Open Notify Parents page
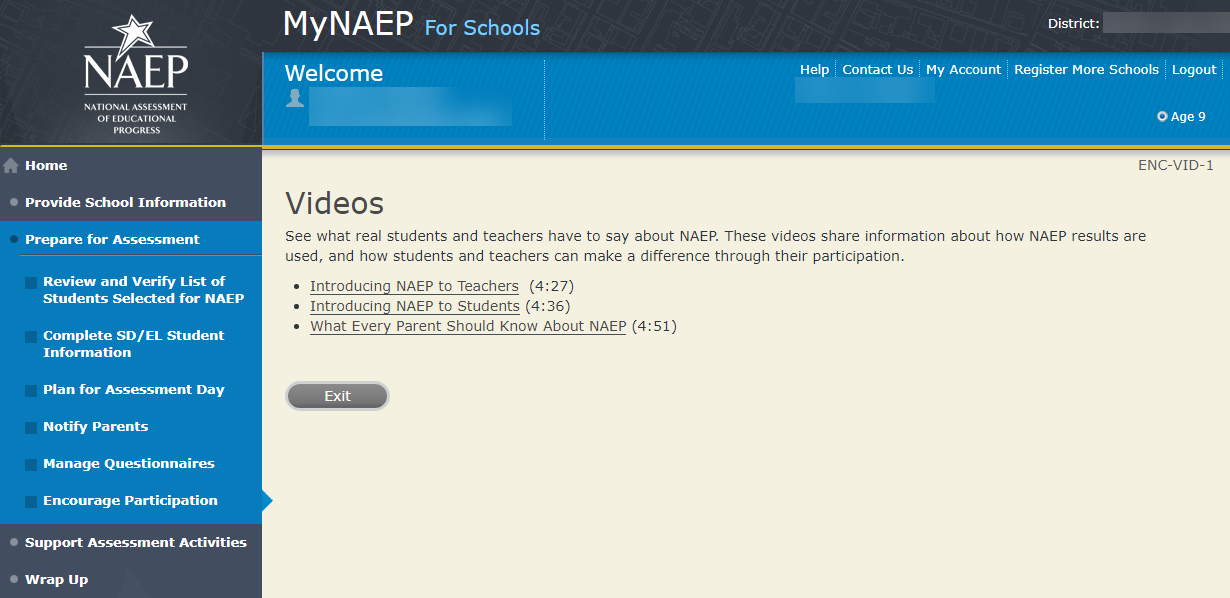This screenshot has height=598, width=1230. click(x=95, y=427)
